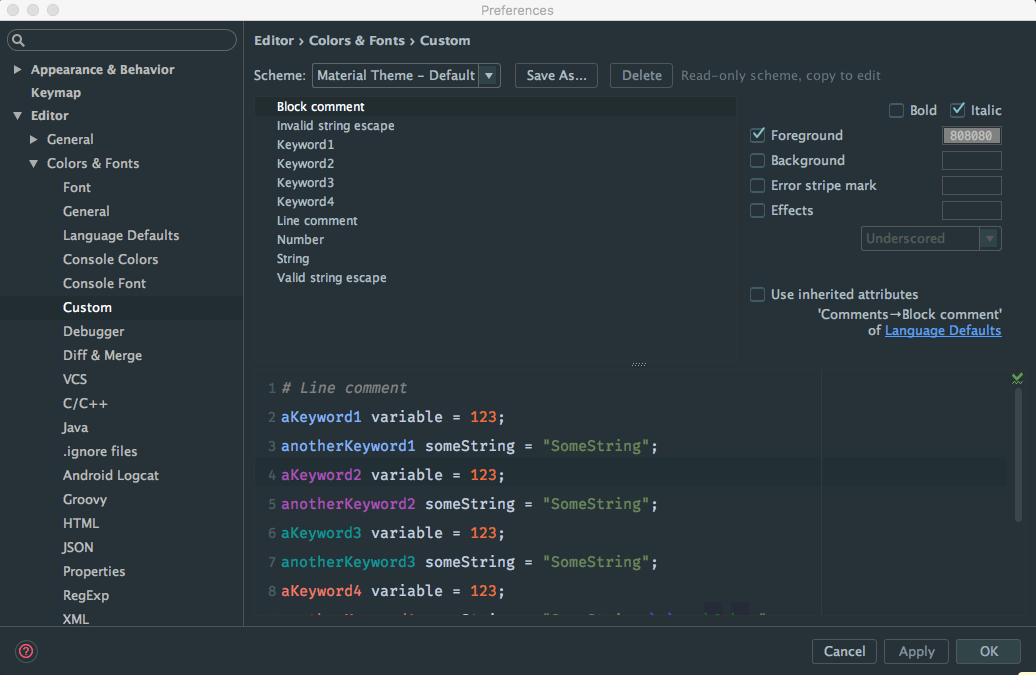Click the Foreground color swatch 808080
Image resolution: width=1036 pixels, height=675 pixels.
[x=971, y=135]
